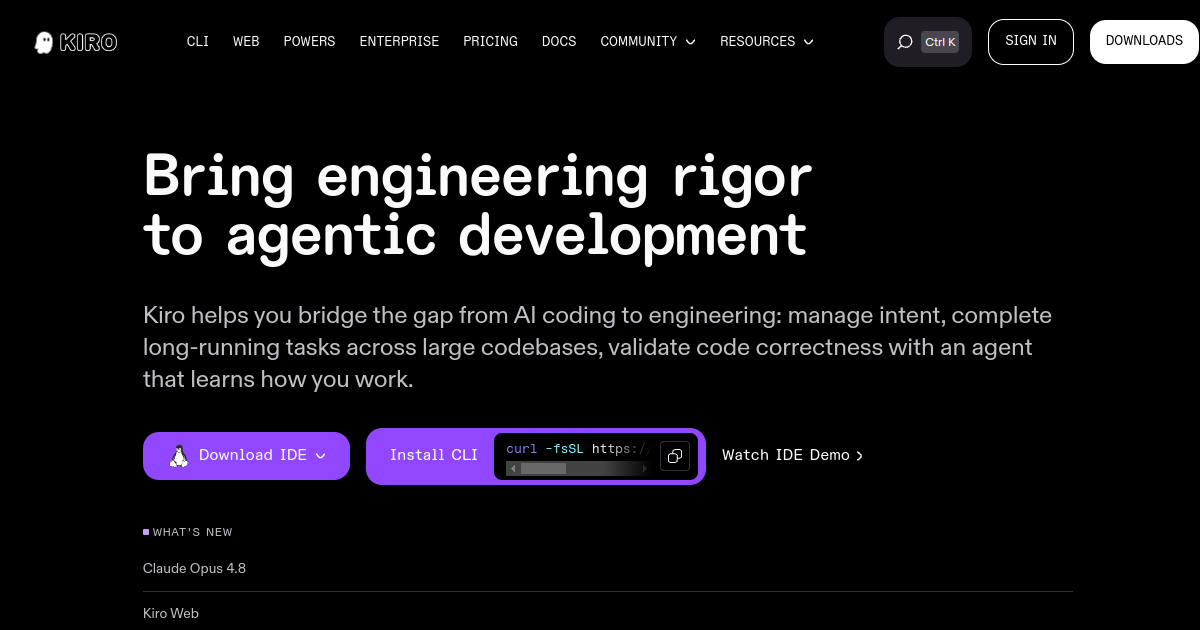Click the left arrow of the command scrollbar
The width and height of the screenshot is (1200, 630).
[x=513, y=468]
